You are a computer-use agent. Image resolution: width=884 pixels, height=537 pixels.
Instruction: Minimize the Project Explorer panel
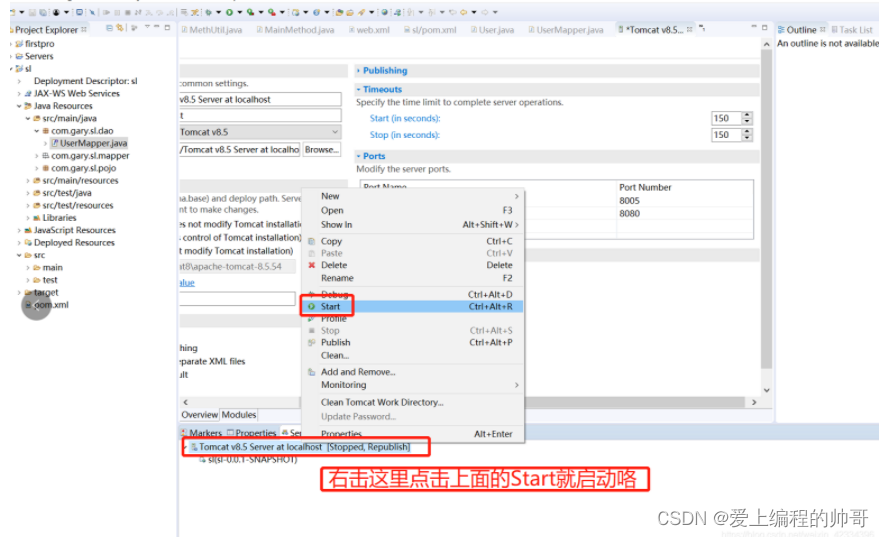pos(157,27)
